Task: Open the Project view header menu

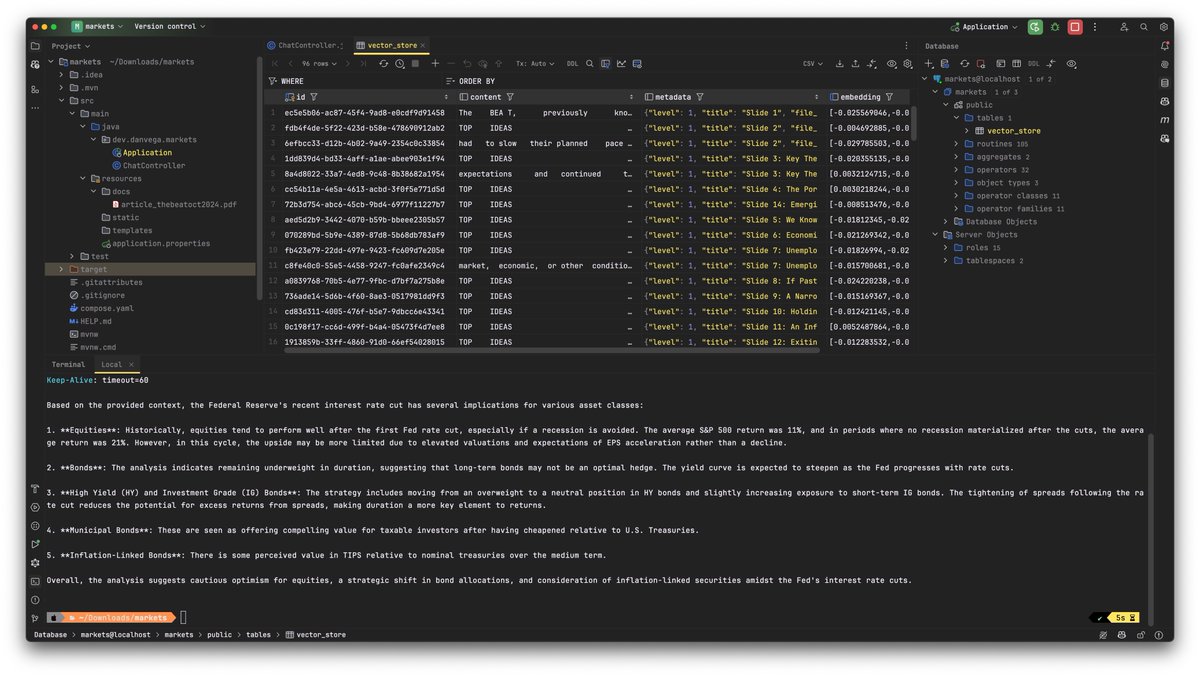Action: click(x=71, y=46)
